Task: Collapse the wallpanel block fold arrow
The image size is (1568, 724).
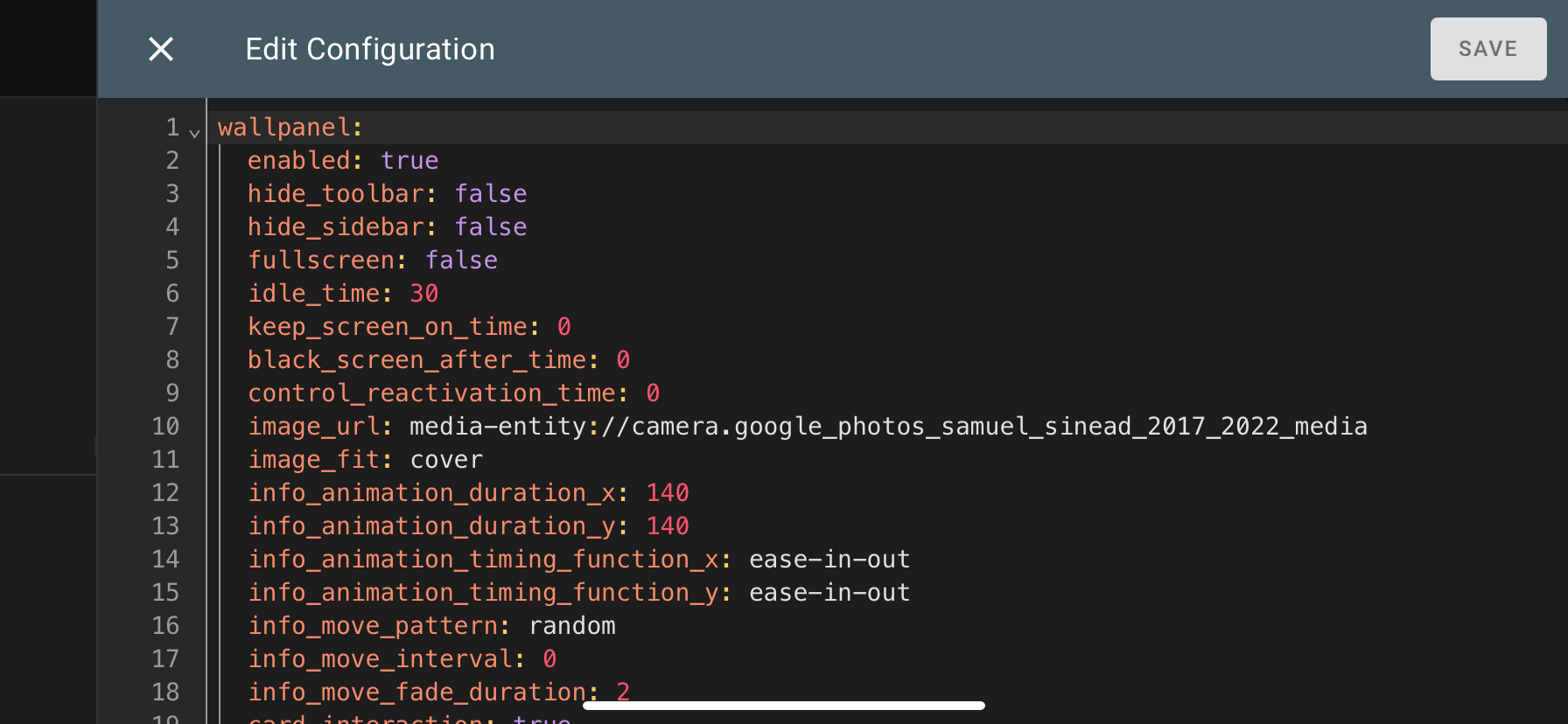Action: click(x=194, y=132)
